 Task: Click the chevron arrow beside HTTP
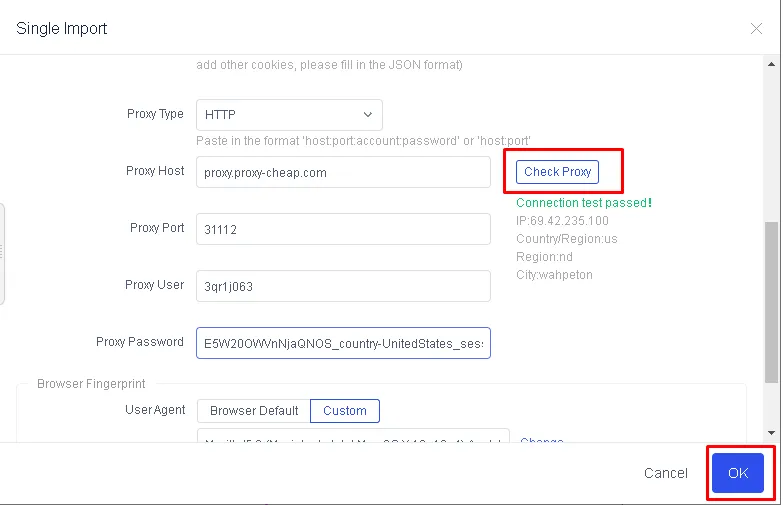coord(367,115)
